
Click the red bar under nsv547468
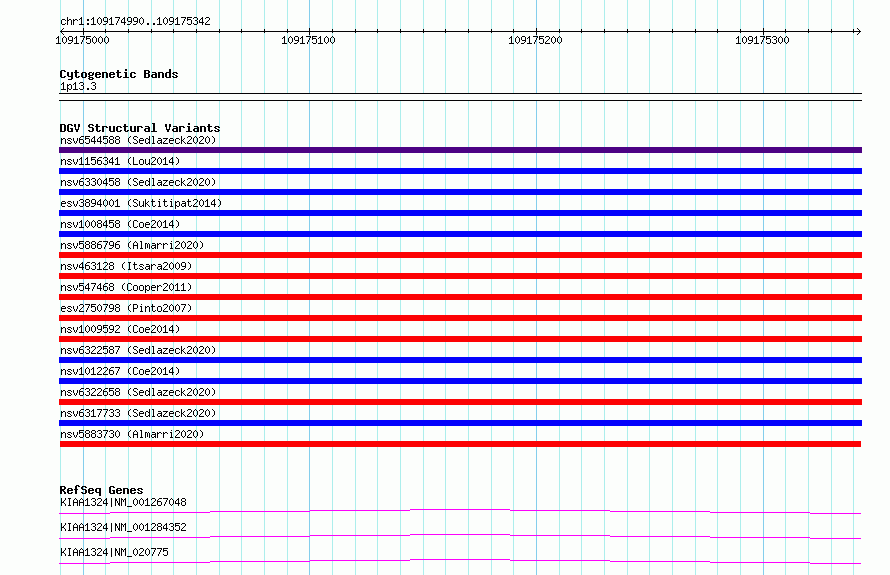[460, 297]
